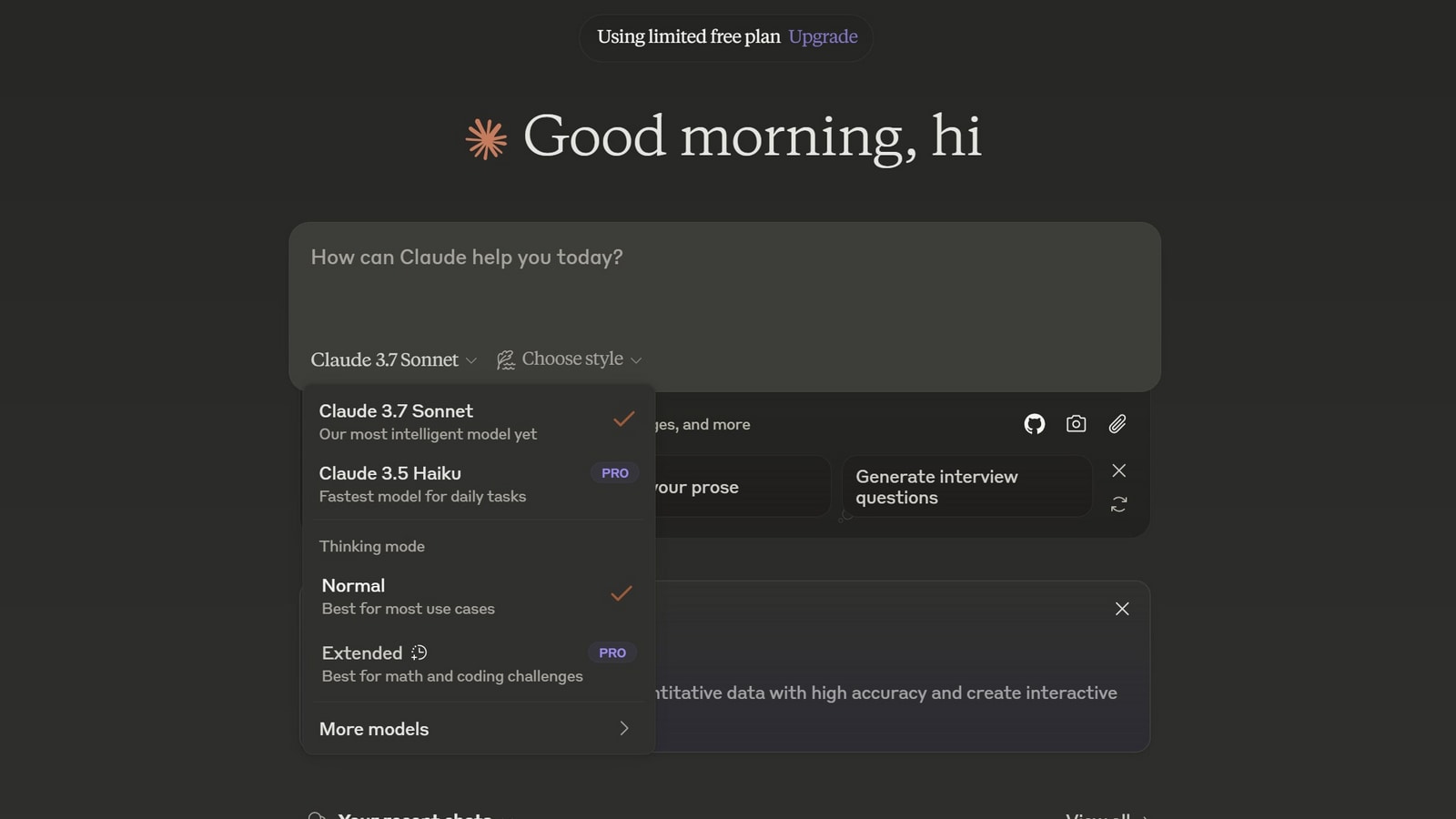Screen dimensions: 1456x819
Task: Open the Claude 3.7 Sonnet model dropdown
Action: pyautogui.click(x=393, y=359)
